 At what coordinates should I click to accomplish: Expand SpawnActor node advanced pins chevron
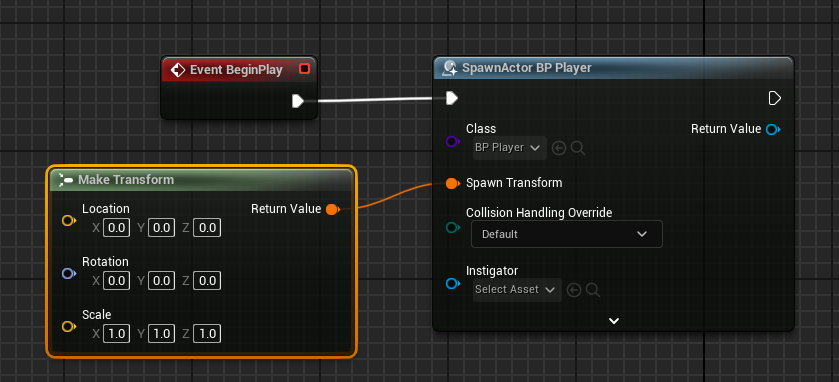(614, 321)
